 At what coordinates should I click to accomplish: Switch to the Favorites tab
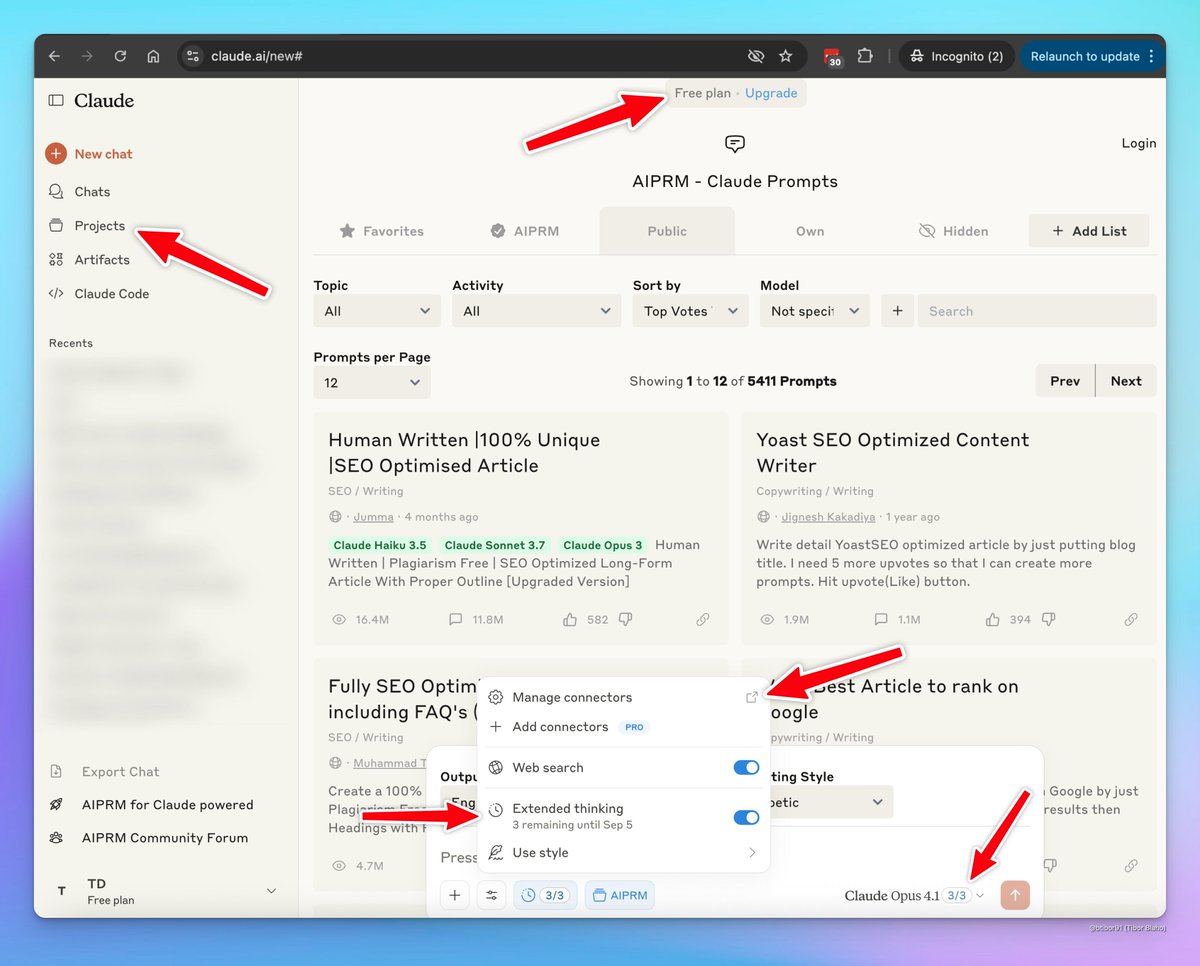[381, 231]
